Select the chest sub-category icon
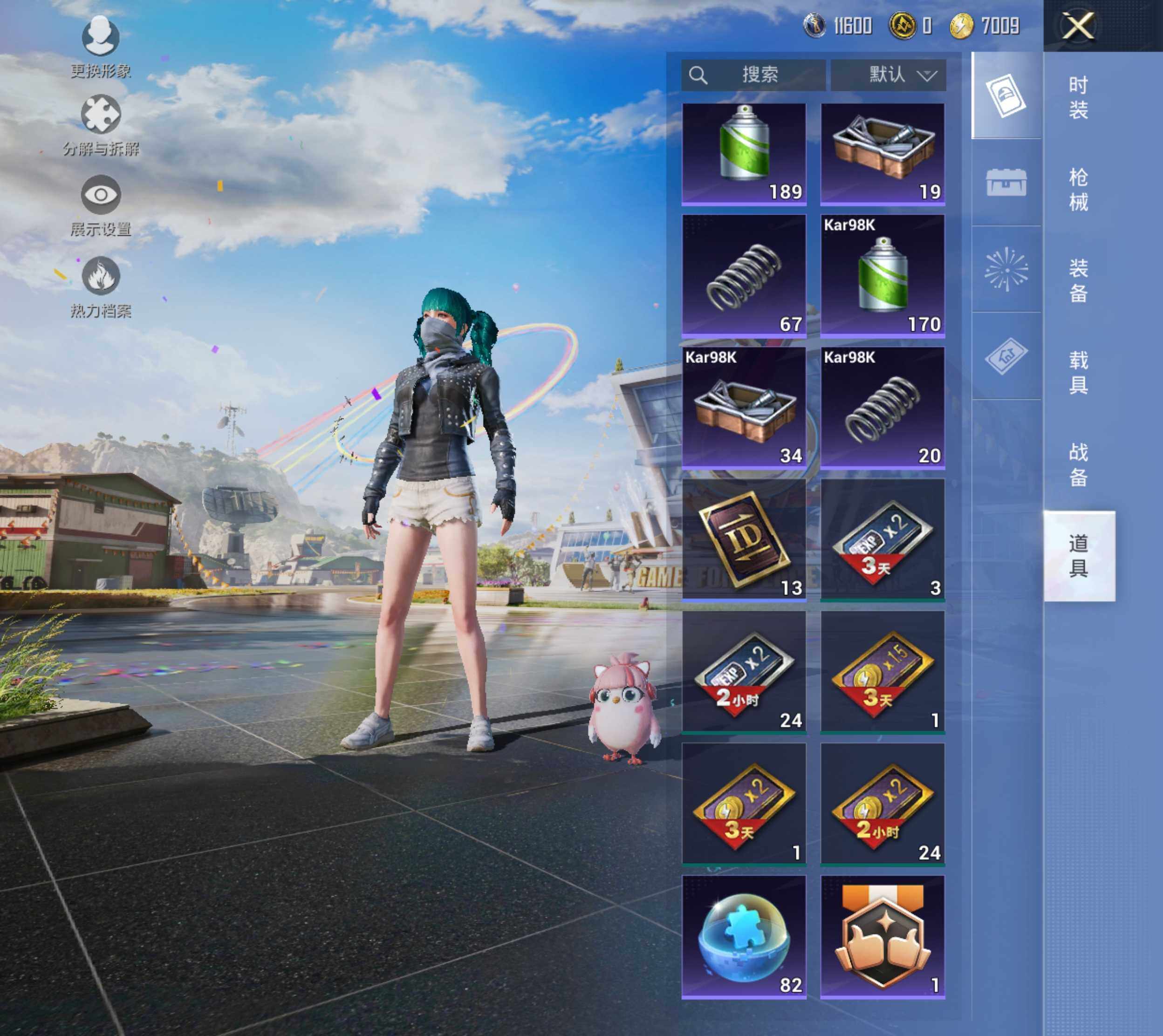The image size is (1163, 1036). (1006, 182)
